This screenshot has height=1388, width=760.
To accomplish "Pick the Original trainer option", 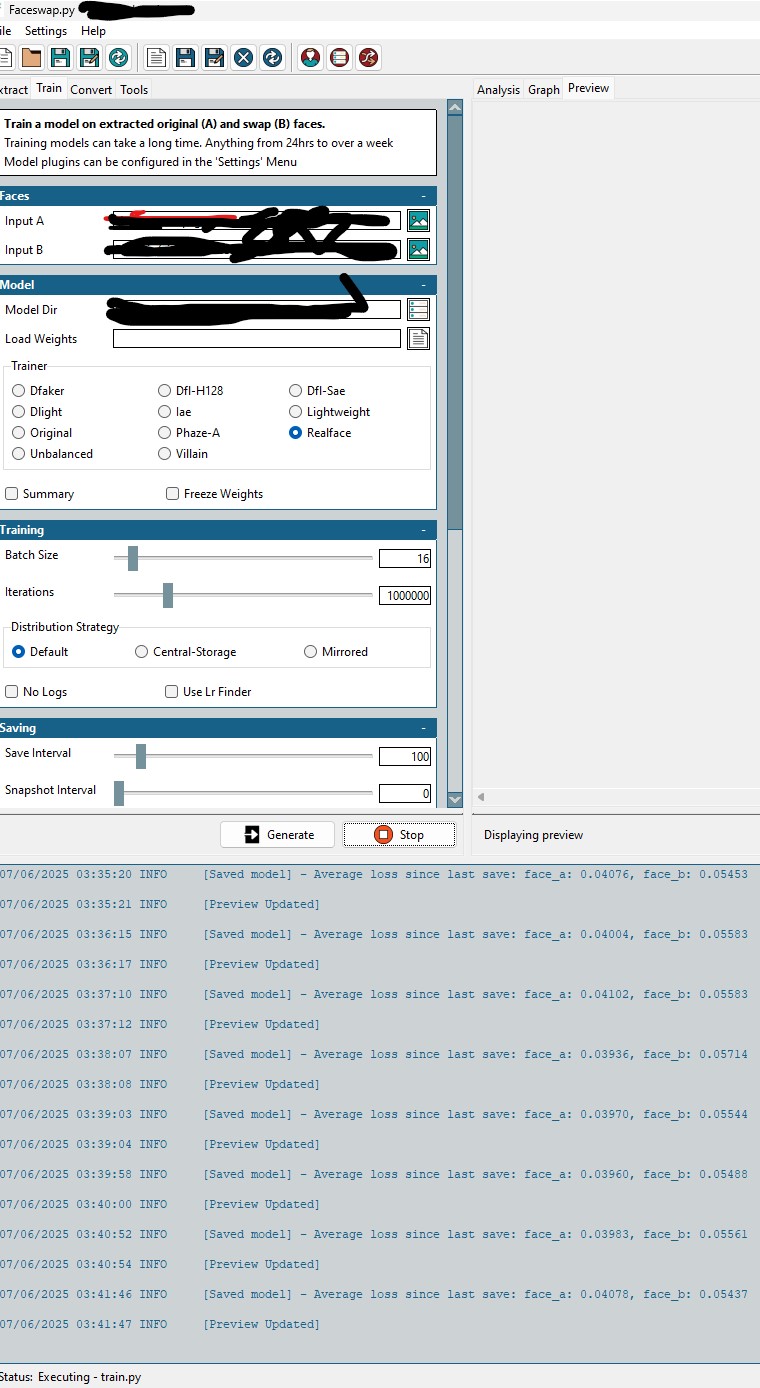I will (42, 433).
